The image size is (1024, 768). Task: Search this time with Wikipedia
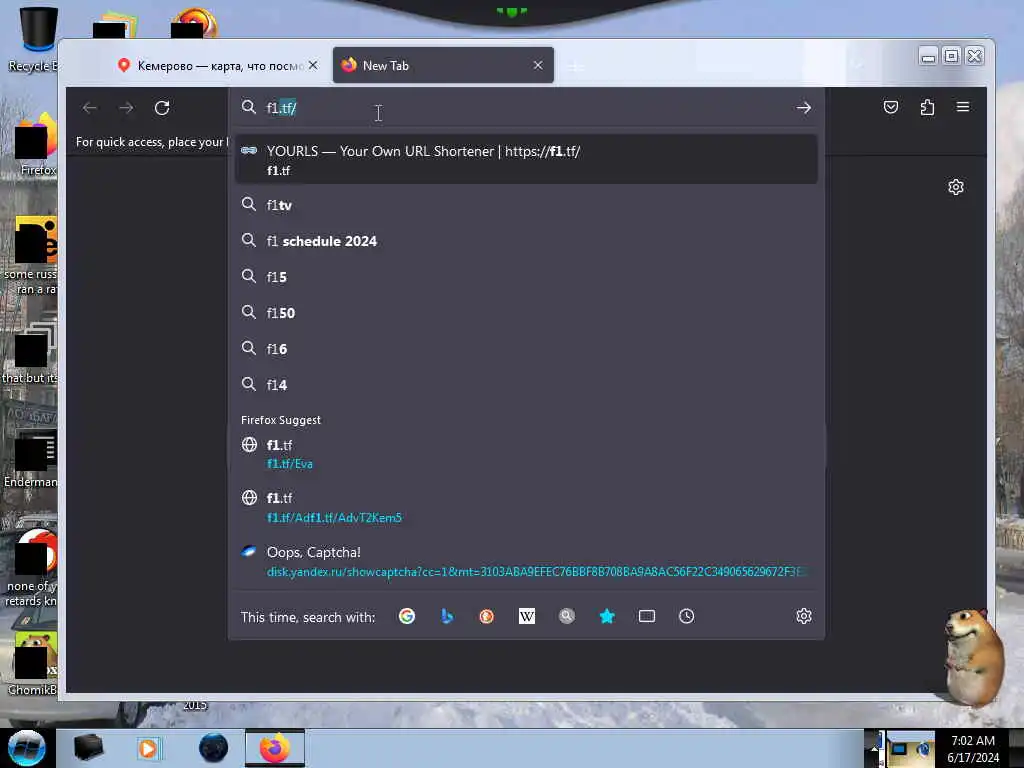pyautogui.click(x=526, y=616)
